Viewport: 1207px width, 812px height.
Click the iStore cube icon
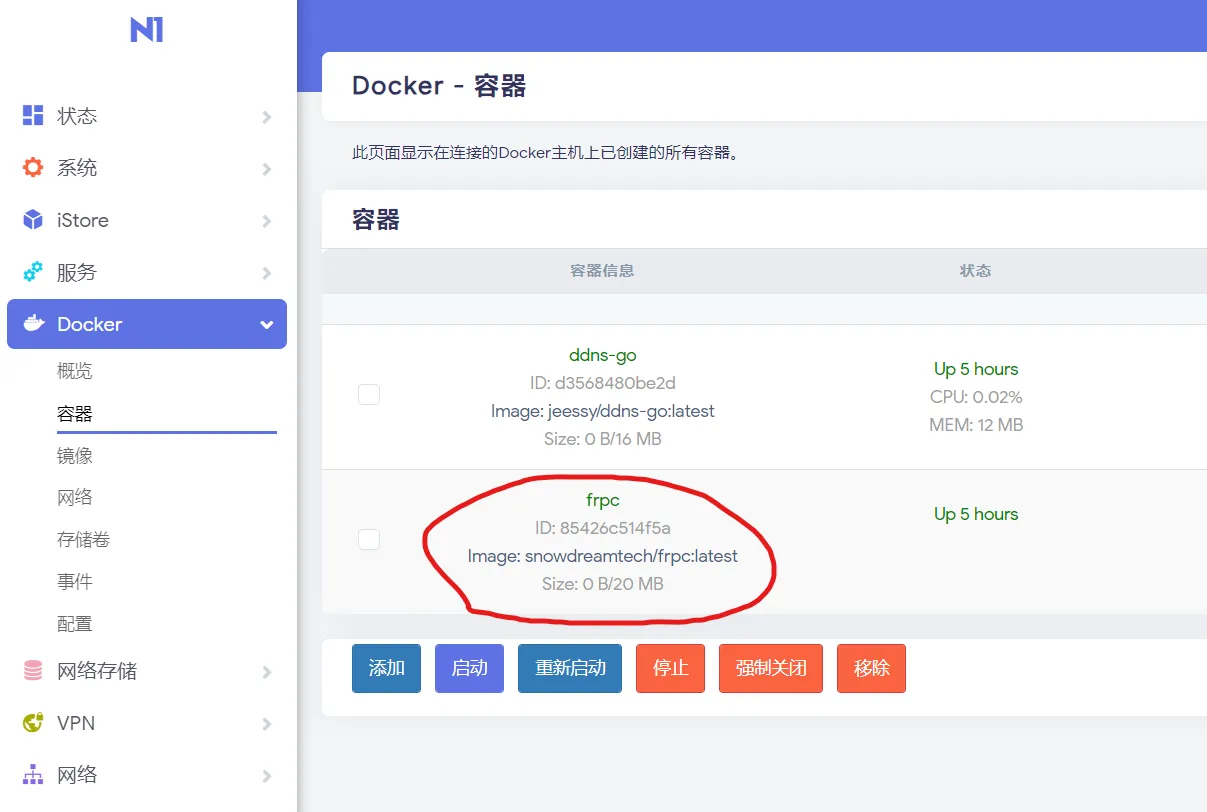[33, 220]
